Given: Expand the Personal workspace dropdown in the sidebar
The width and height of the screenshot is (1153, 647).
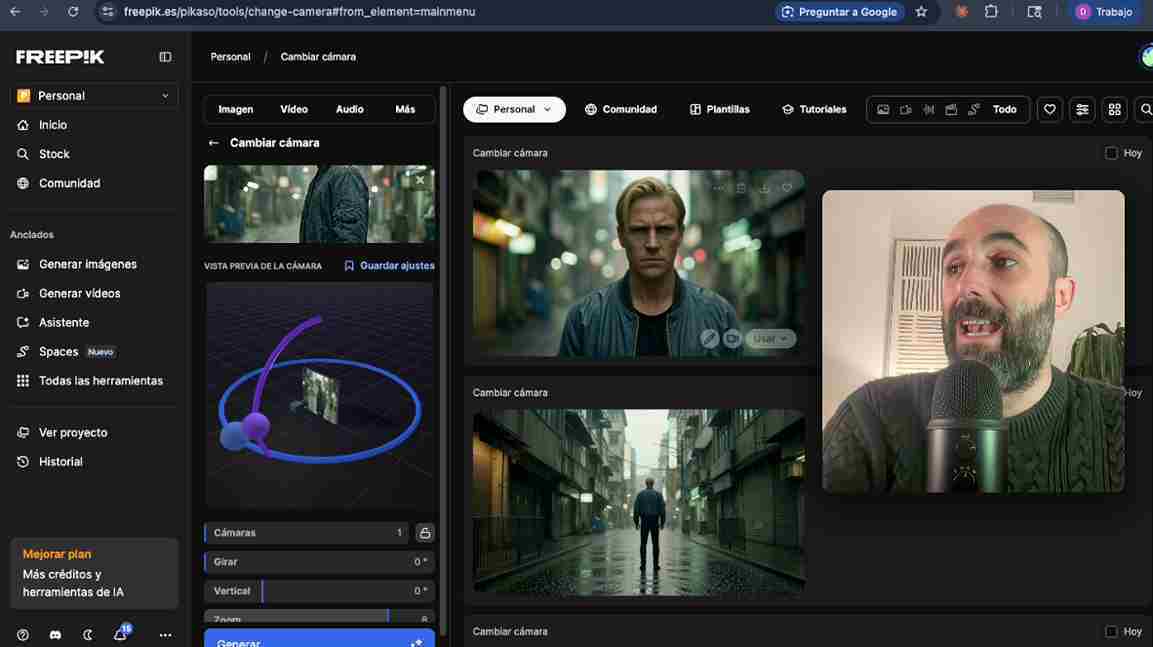Looking at the screenshot, I should (x=94, y=96).
